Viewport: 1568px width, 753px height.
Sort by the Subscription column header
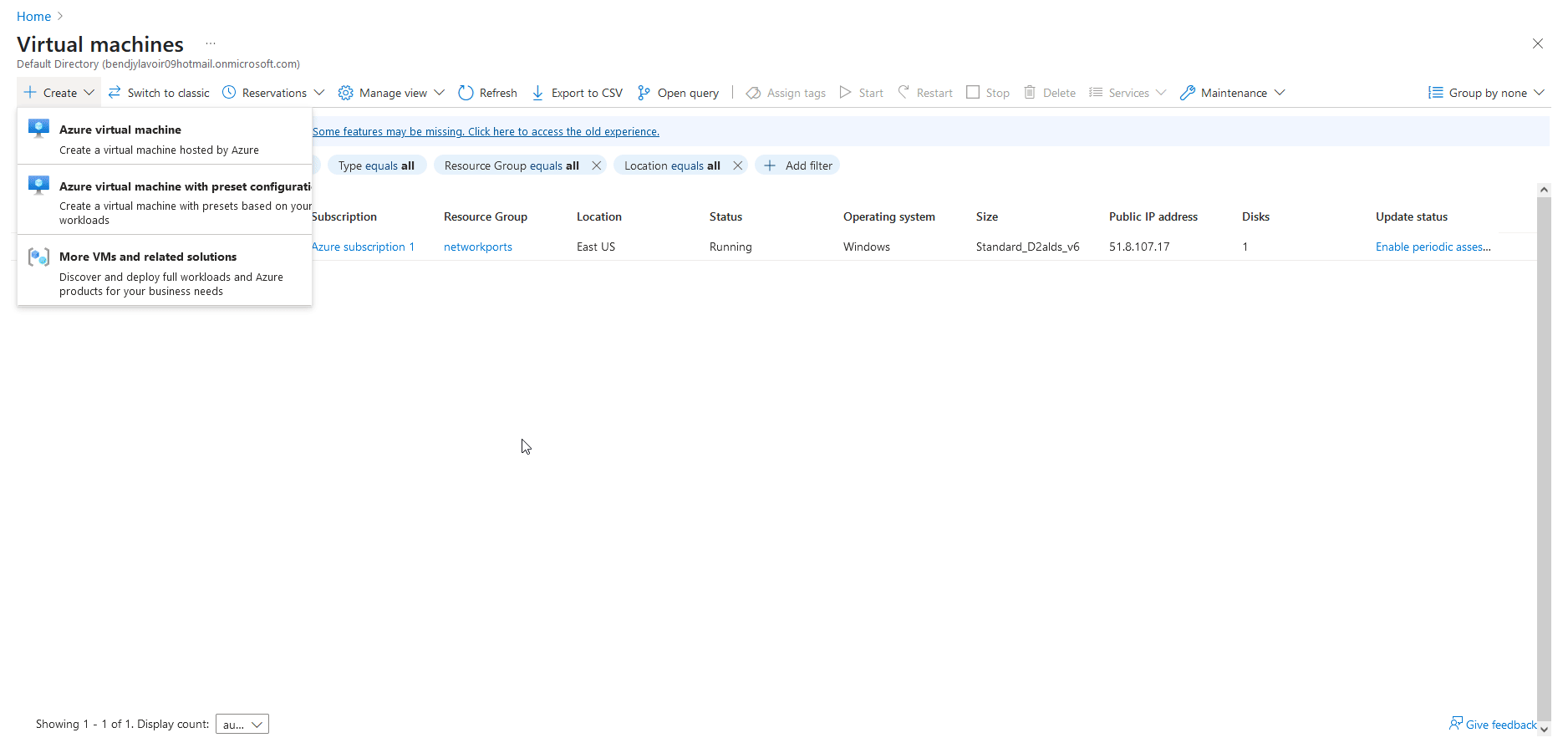(344, 216)
